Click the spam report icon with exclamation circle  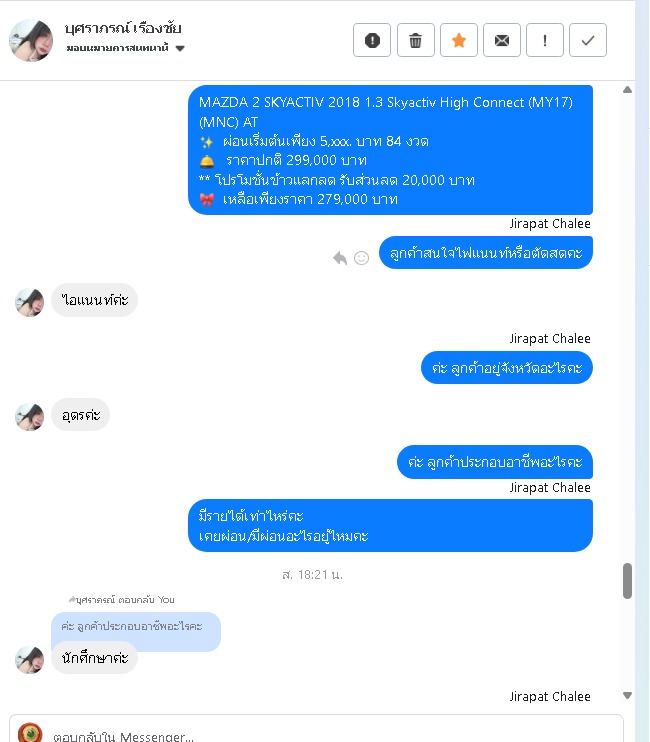point(372,40)
